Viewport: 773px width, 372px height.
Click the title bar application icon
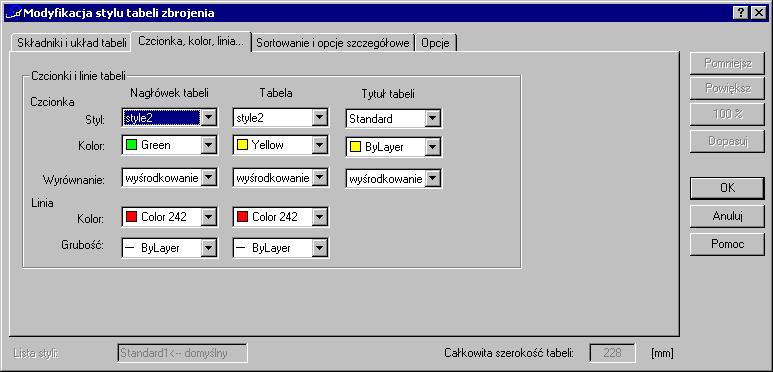coord(13,13)
